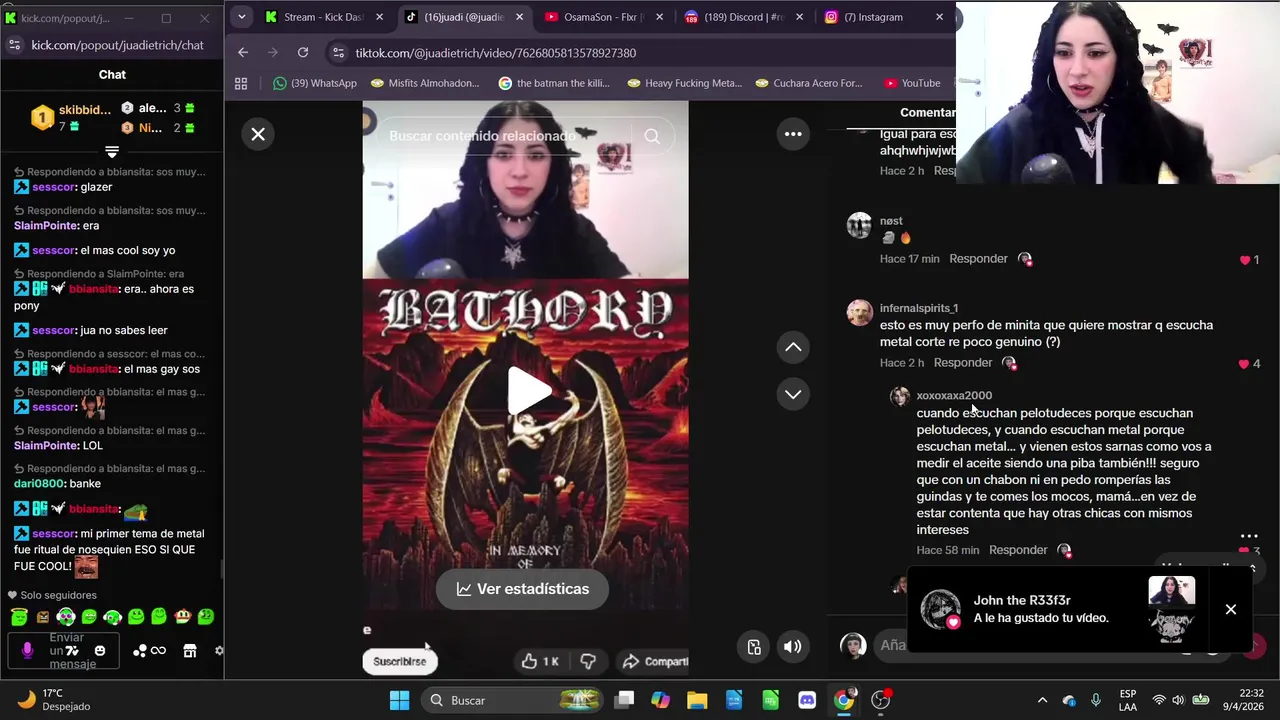
Task: Dislike the video with thumbs-down icon
Action: (588, 661)
